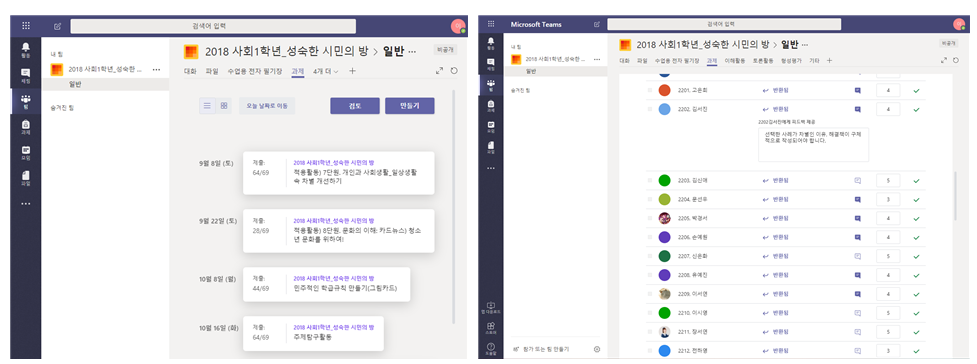Screen dimensions: 977x364
Task: Open manage teams gear in right window
Action: pyautogui.click(x=597, y=349)
